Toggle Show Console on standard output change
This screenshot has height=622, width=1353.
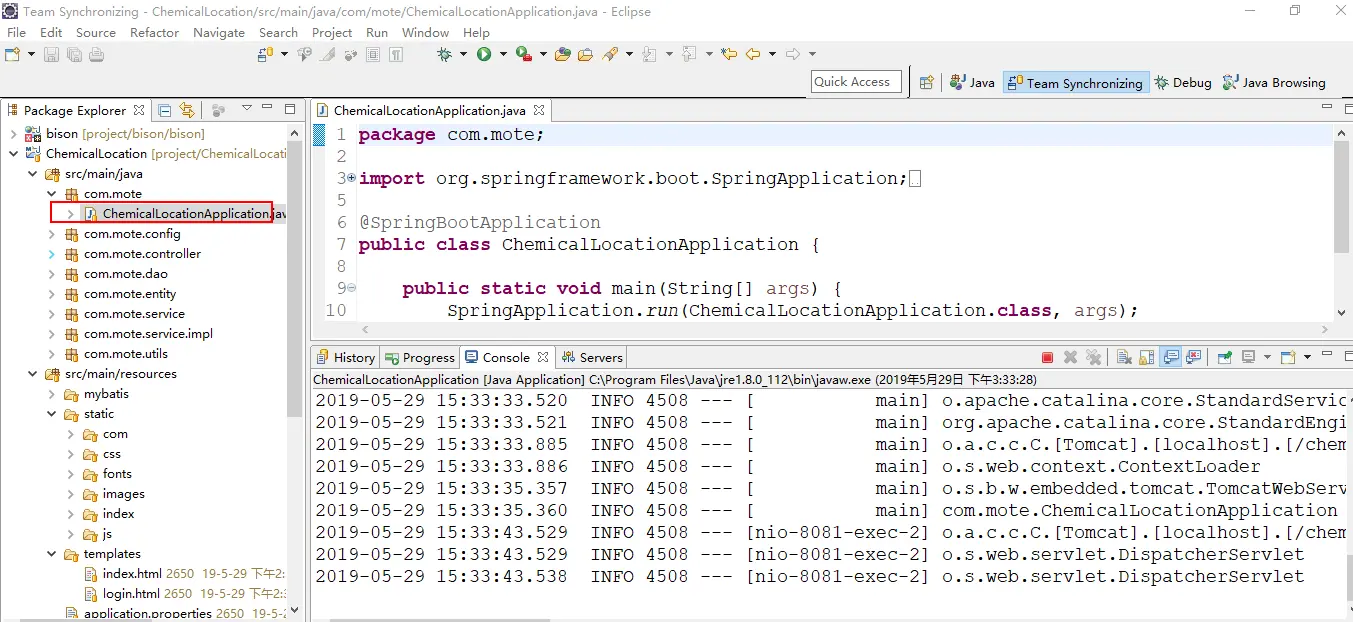pyautogui.click(x=1170, y=357)
